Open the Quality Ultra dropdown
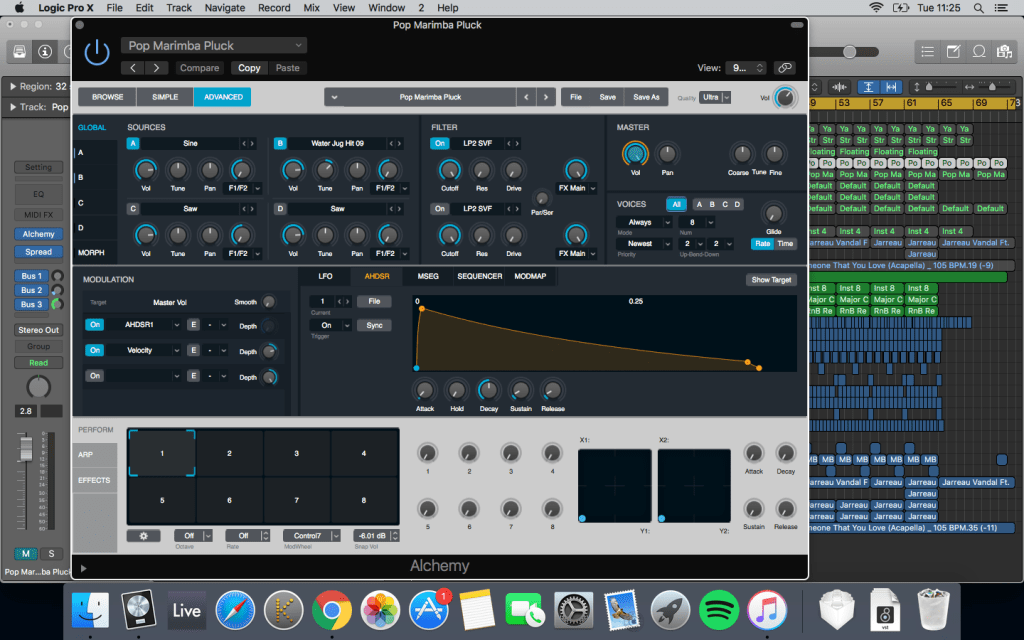Screen dimensions: 1024x640 (715, 97)
